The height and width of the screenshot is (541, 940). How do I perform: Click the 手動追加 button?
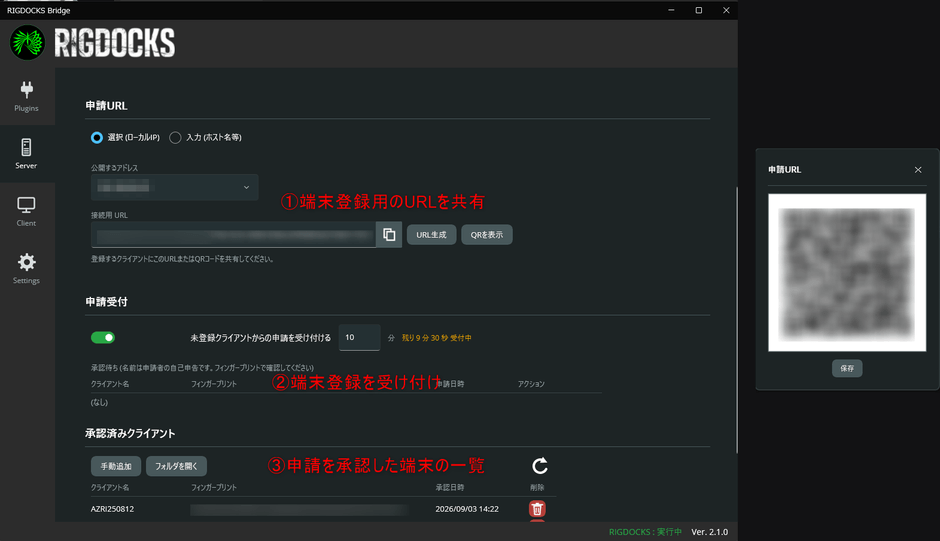(x=116, y=466)
